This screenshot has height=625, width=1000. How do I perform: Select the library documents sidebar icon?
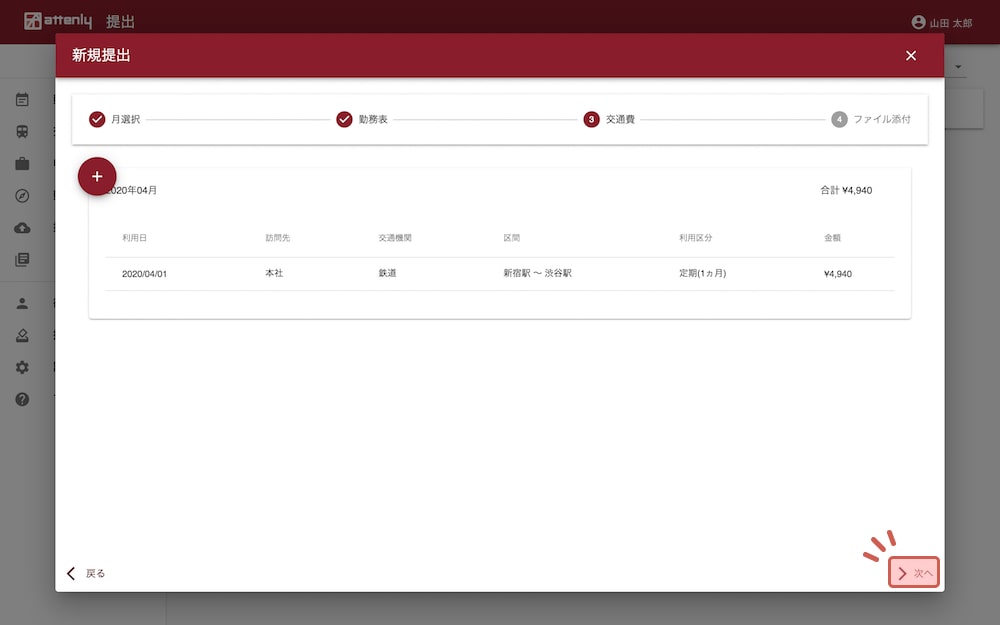[22, 260]
